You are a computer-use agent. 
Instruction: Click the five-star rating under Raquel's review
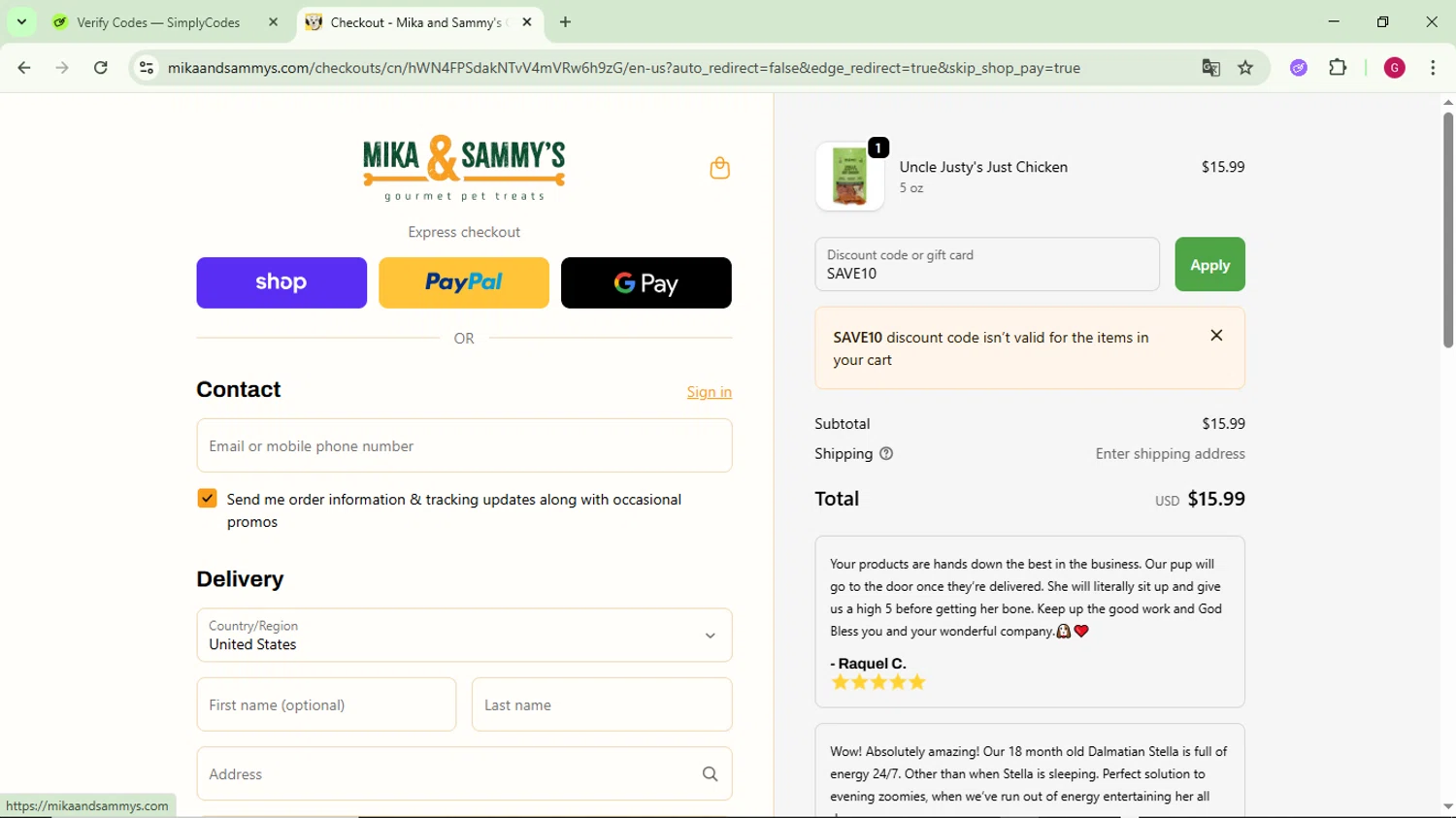(x=878, y=683)
